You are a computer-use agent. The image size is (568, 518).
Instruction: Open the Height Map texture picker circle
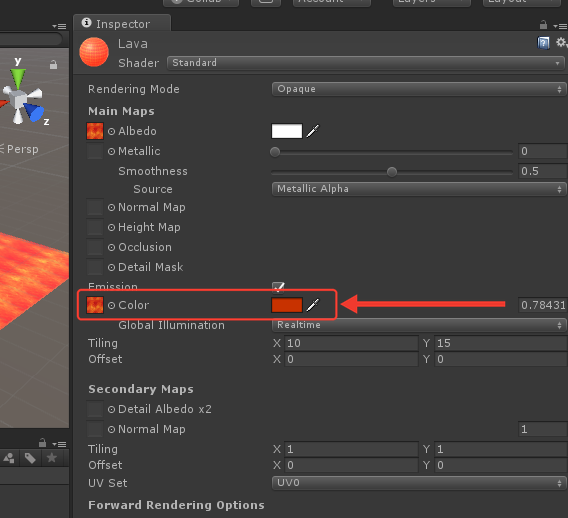pyautogui.click(x=112, y=227)
